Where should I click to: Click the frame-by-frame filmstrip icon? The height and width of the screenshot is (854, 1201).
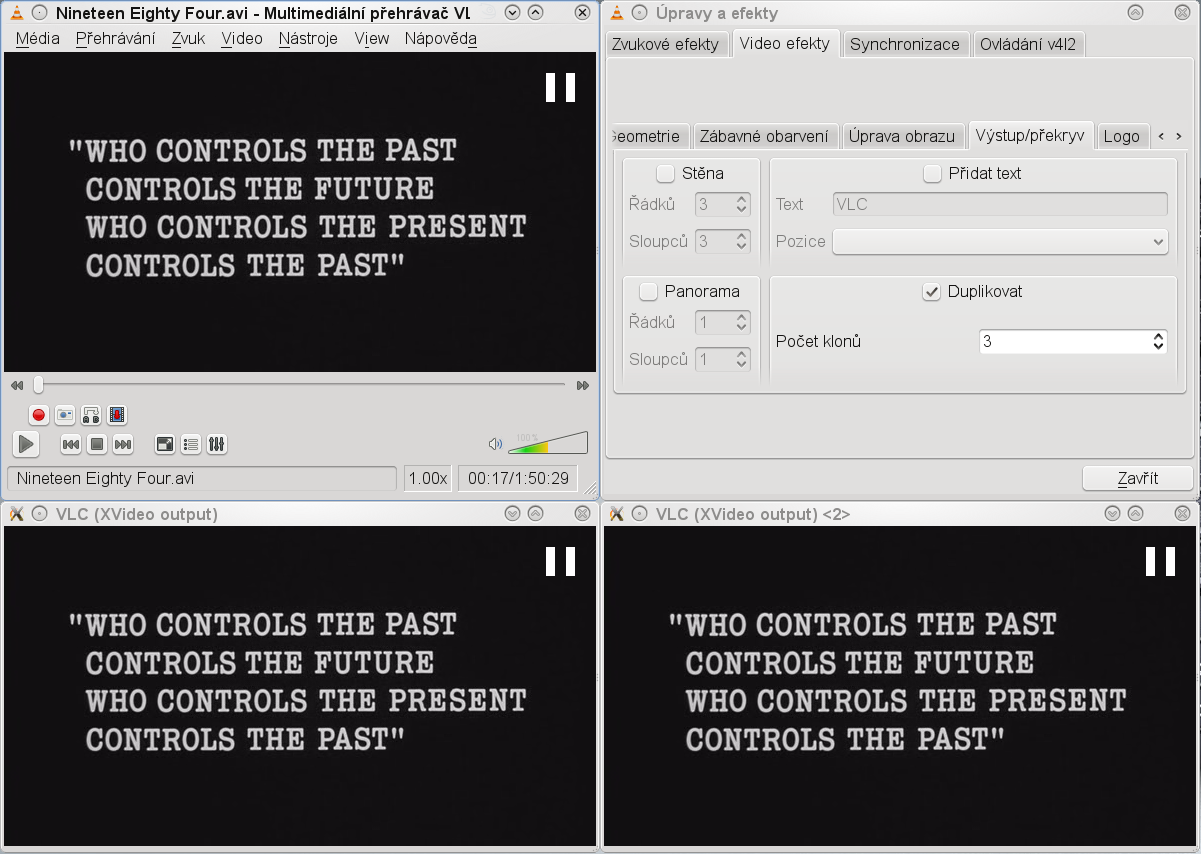pyautogui.click(x=117, y=415)
